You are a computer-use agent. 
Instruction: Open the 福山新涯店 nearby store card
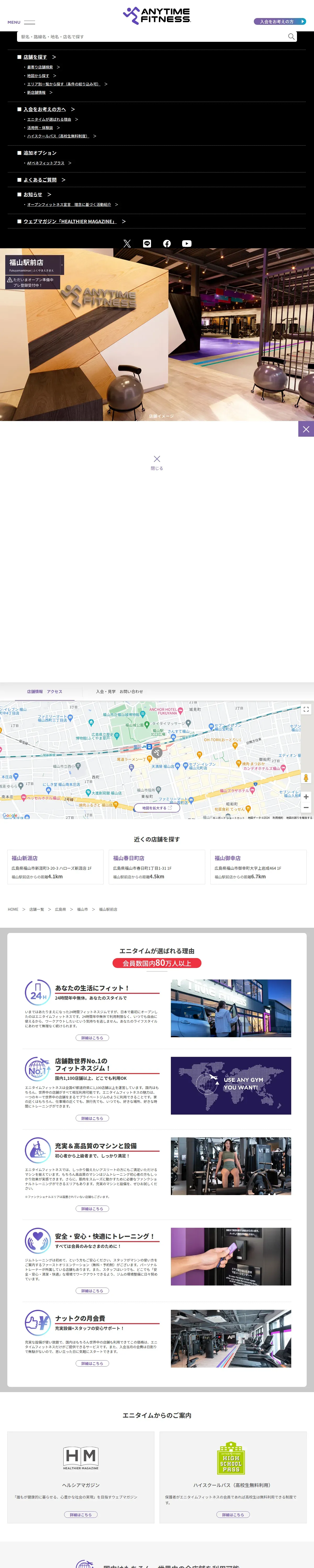(x=55, y=867)
